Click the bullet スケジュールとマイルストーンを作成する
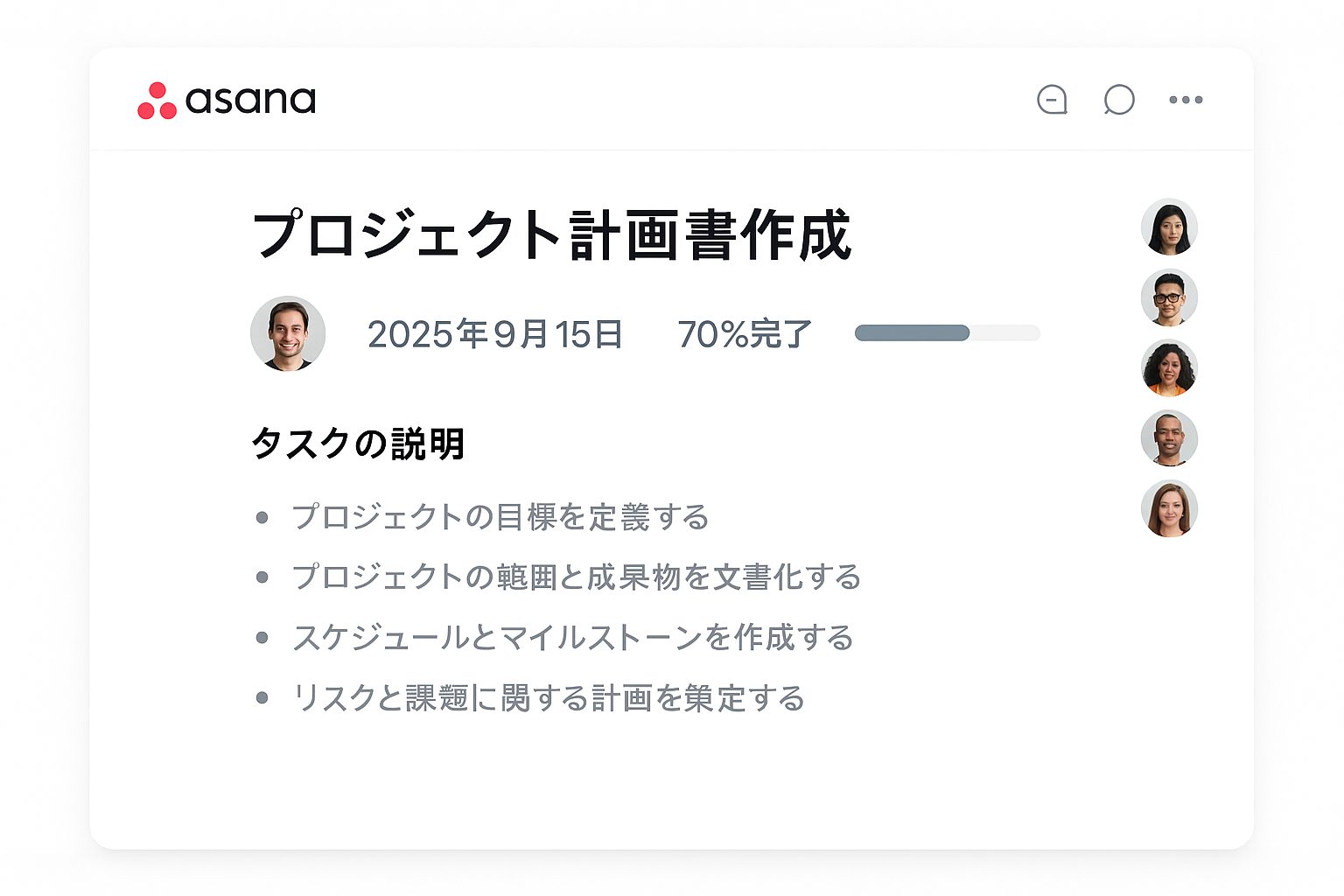This screenshot has height=896, width=1344. [572, 638]
